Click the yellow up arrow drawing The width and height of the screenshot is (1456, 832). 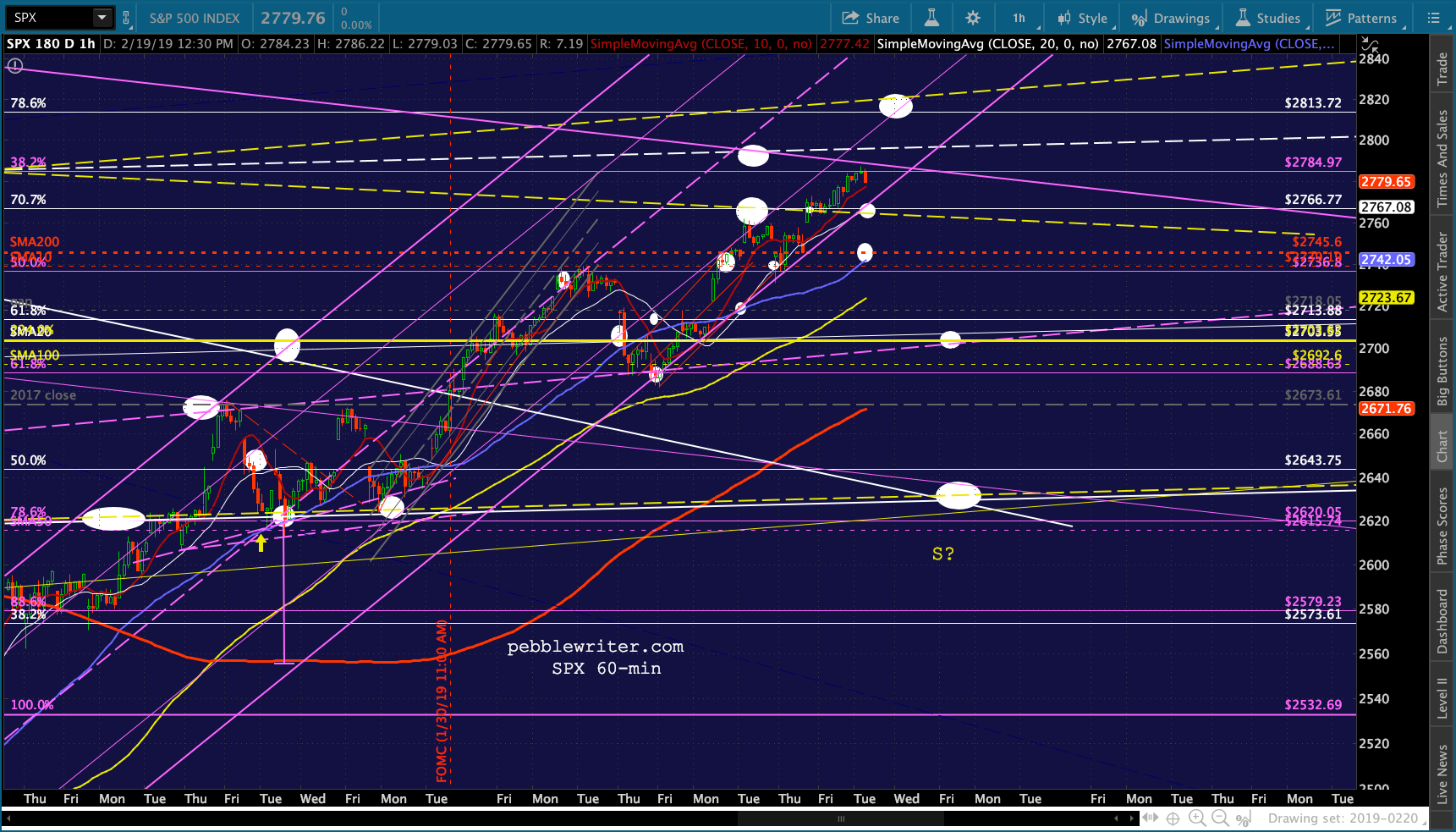[261, 543]
